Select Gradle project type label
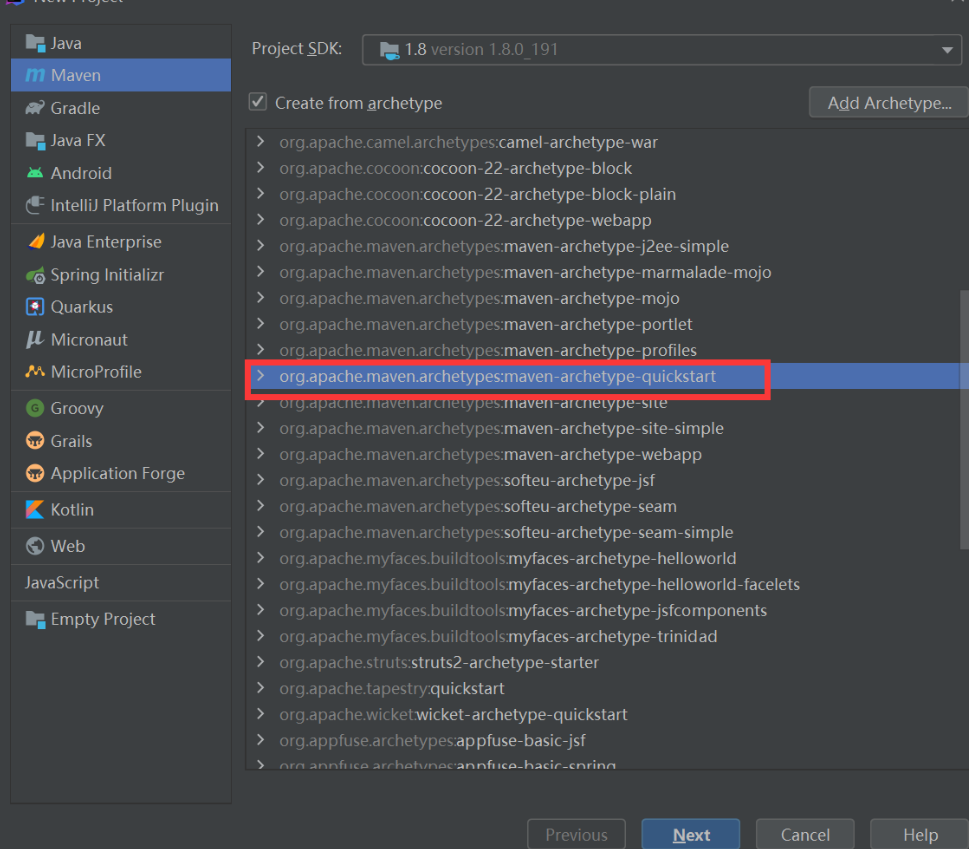The image size is (970, 849). point(75,108)
